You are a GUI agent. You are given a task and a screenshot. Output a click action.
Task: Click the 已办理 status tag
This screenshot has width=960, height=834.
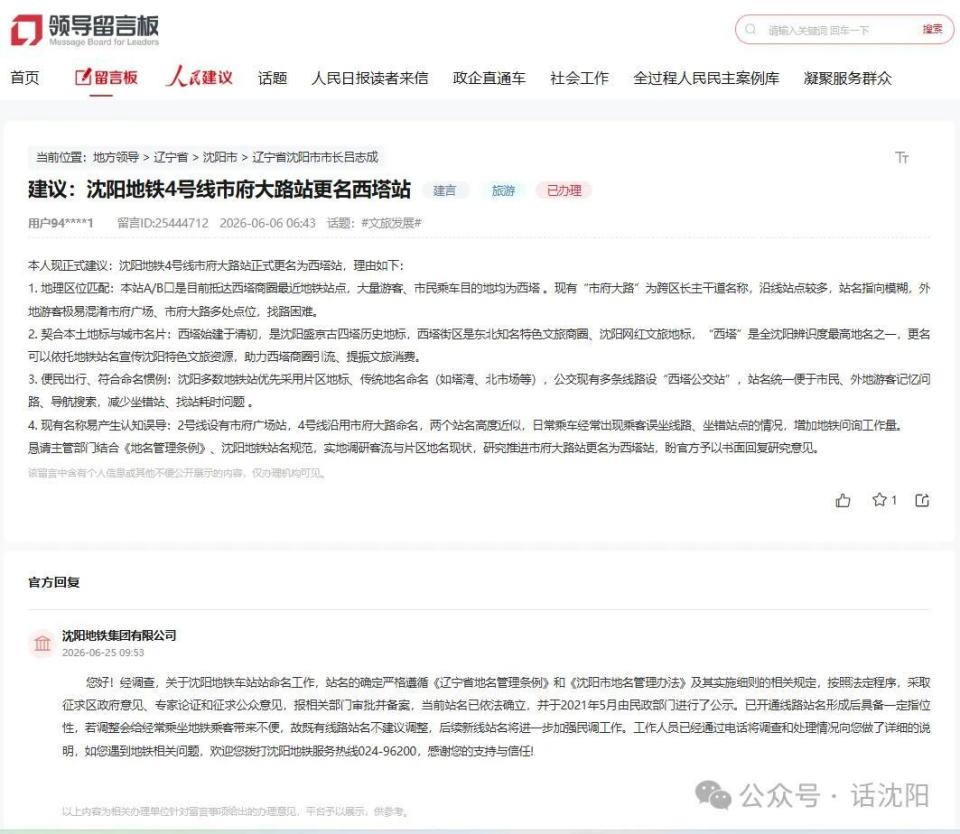click(x=564, y=190)
